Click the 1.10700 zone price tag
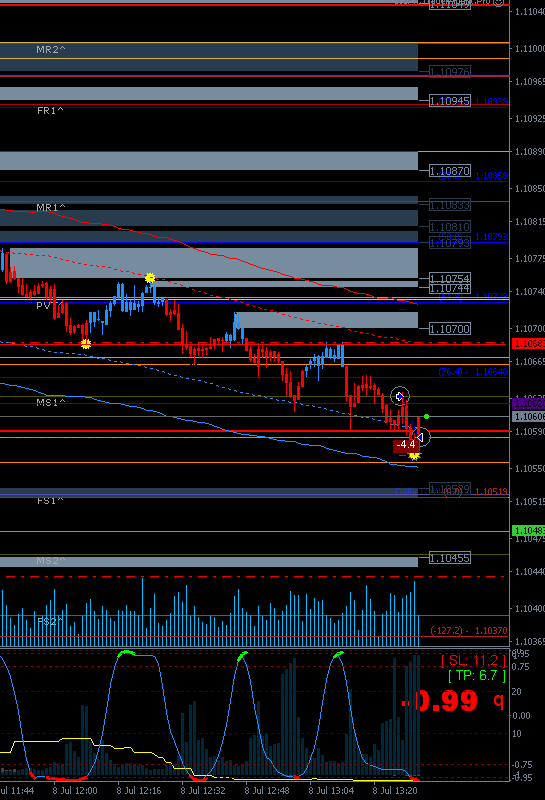545x800 pixels. point(450,329)
